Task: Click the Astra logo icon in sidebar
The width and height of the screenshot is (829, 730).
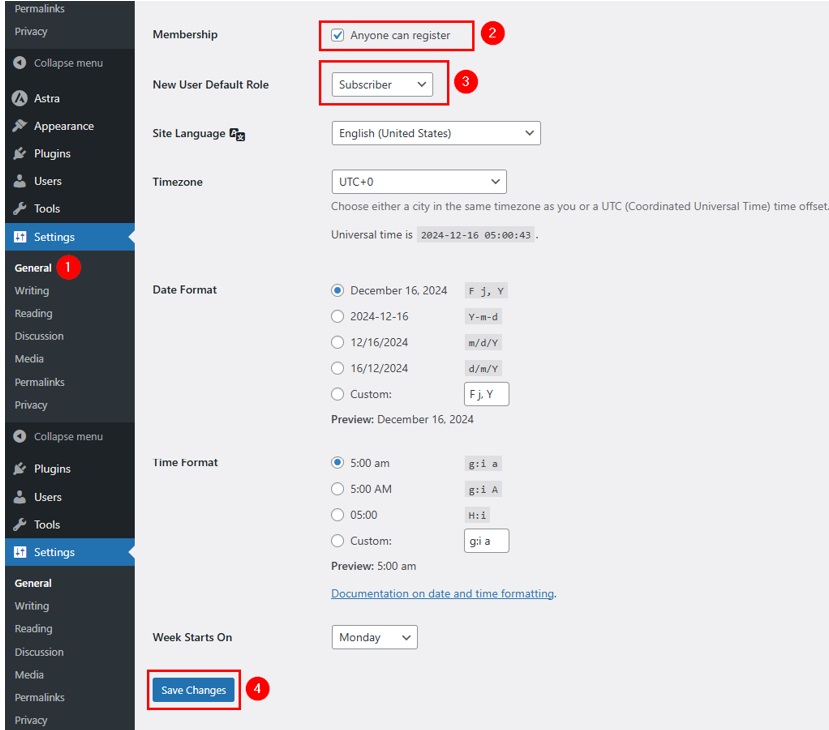Action: (20, 98)
